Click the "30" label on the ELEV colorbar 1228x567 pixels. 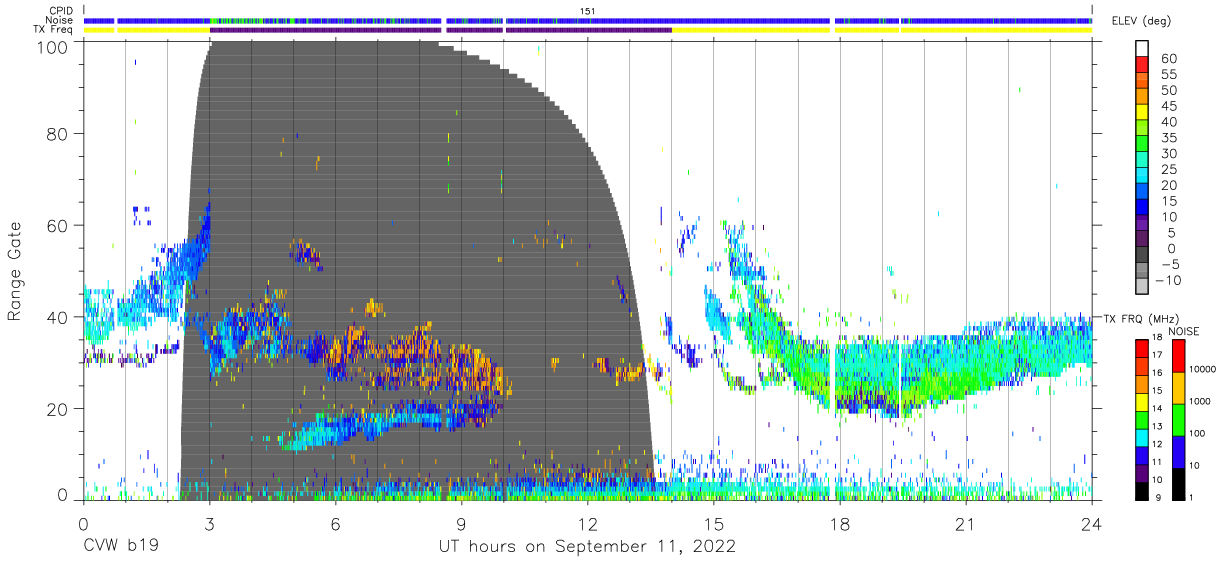pyautogui.click(x=1167, y=153)
